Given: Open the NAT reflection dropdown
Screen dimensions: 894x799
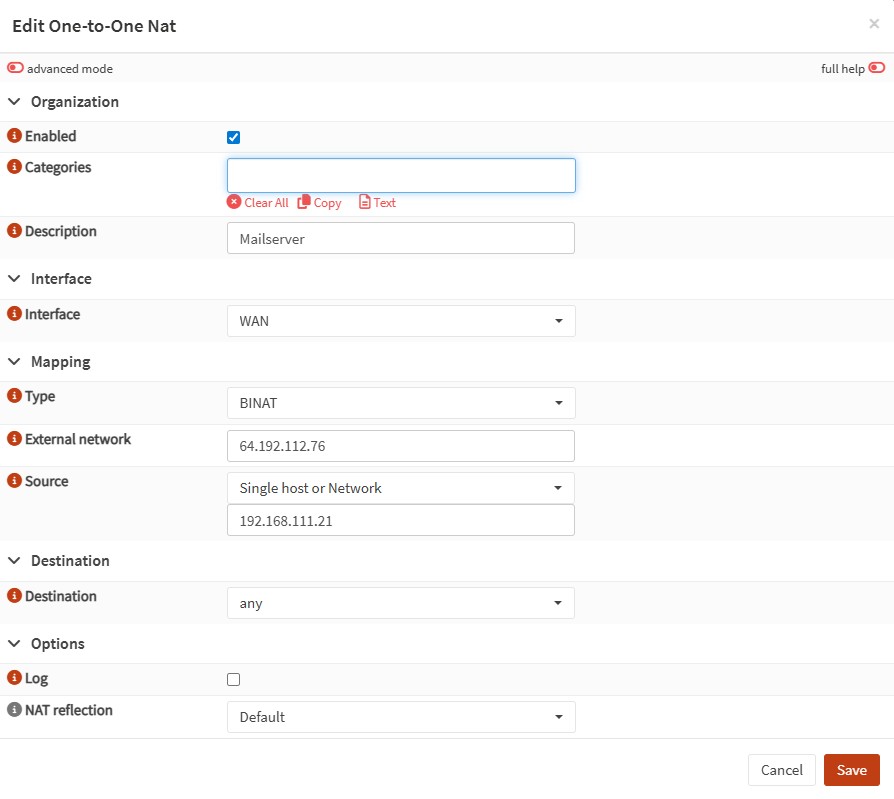Looking at the screenshot, I should [x=400, y=717].
